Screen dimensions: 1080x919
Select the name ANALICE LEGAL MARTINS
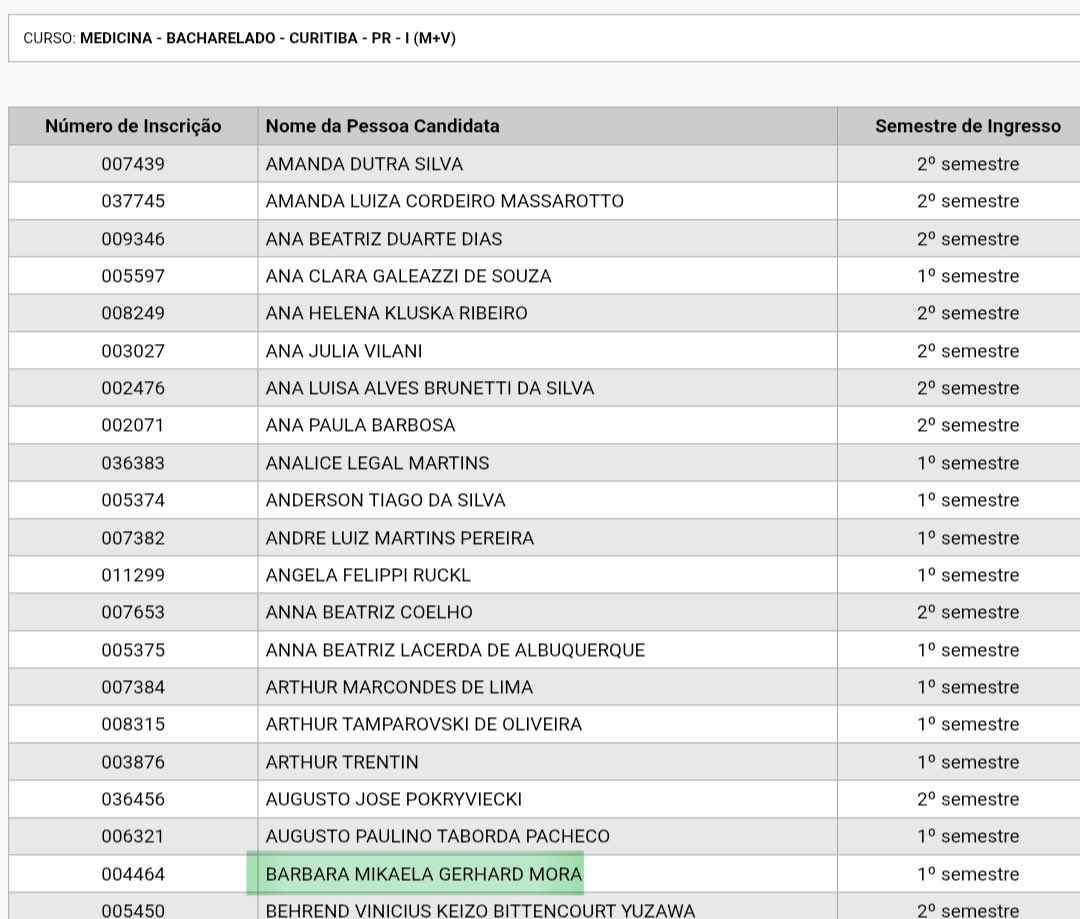point(377,463)
